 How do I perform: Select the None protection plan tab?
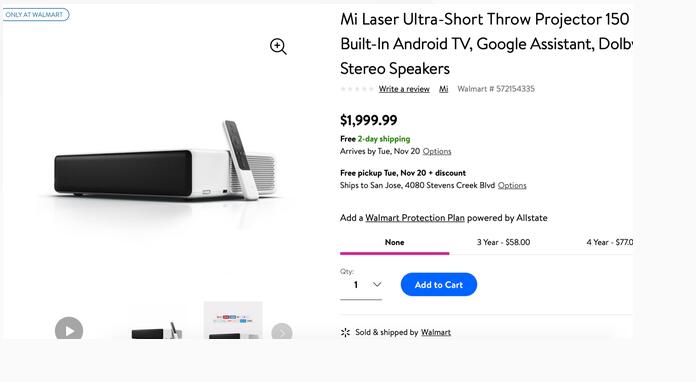pos(395,242)
